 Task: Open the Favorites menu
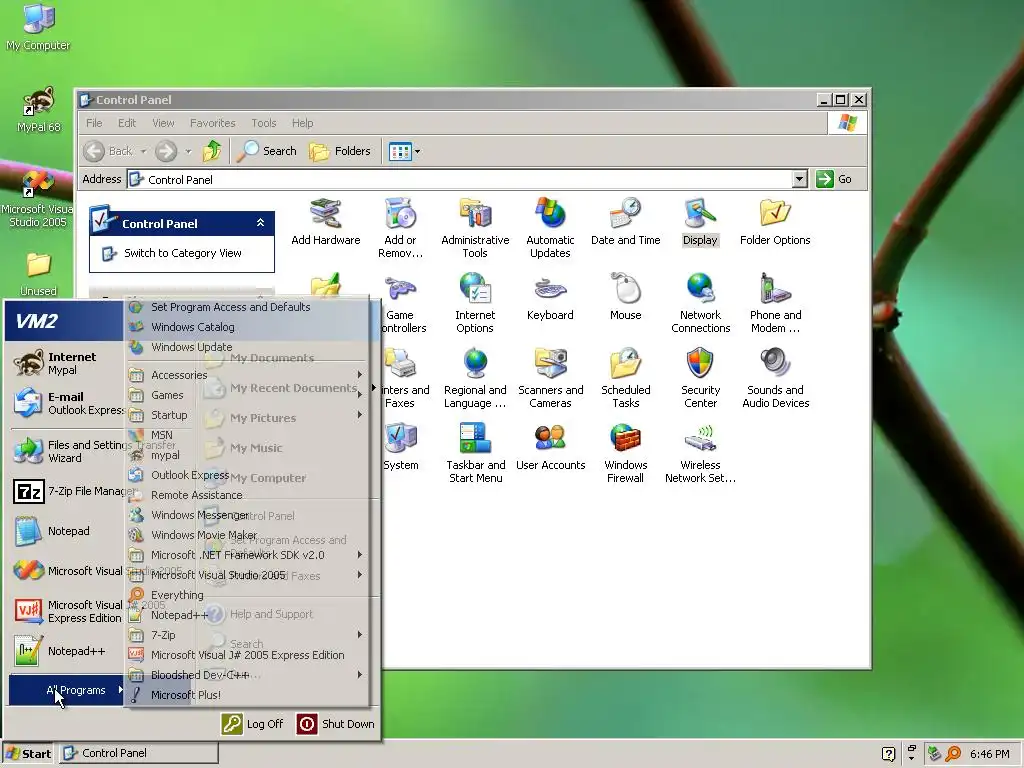point(212,123)
